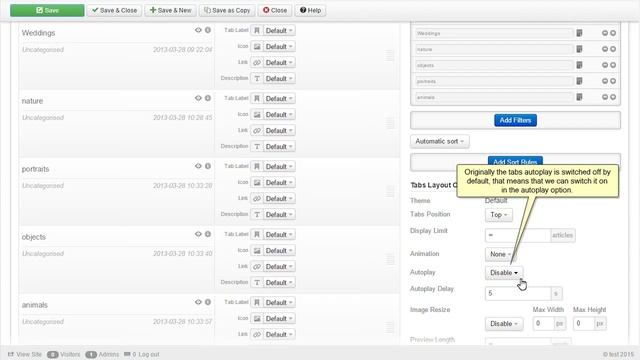Open Weddings Tab Label Default dropdown
Screen dimensions: 640x360
(x=279, y=31)
